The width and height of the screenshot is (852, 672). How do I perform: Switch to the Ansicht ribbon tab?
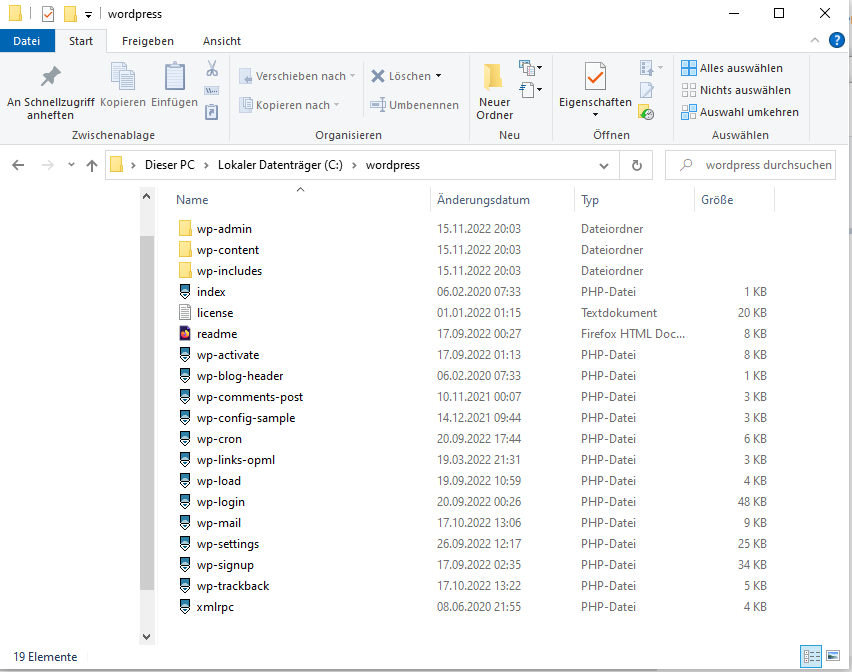point(222,41)
